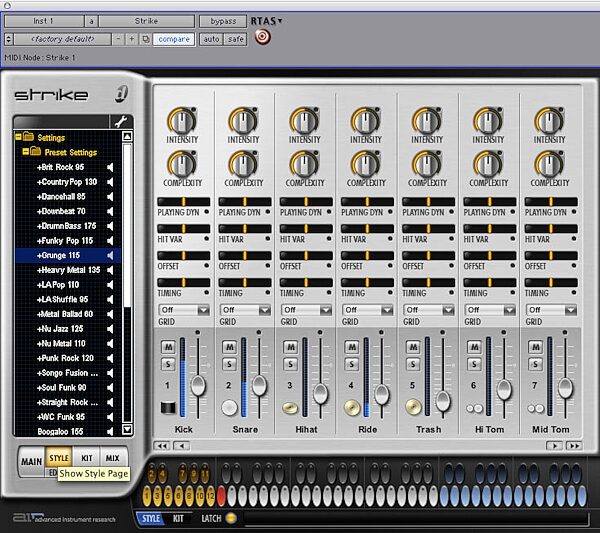Select the LA Shuffle 95 preset
The width and height of the screenshot is (600, 533).
62,299
